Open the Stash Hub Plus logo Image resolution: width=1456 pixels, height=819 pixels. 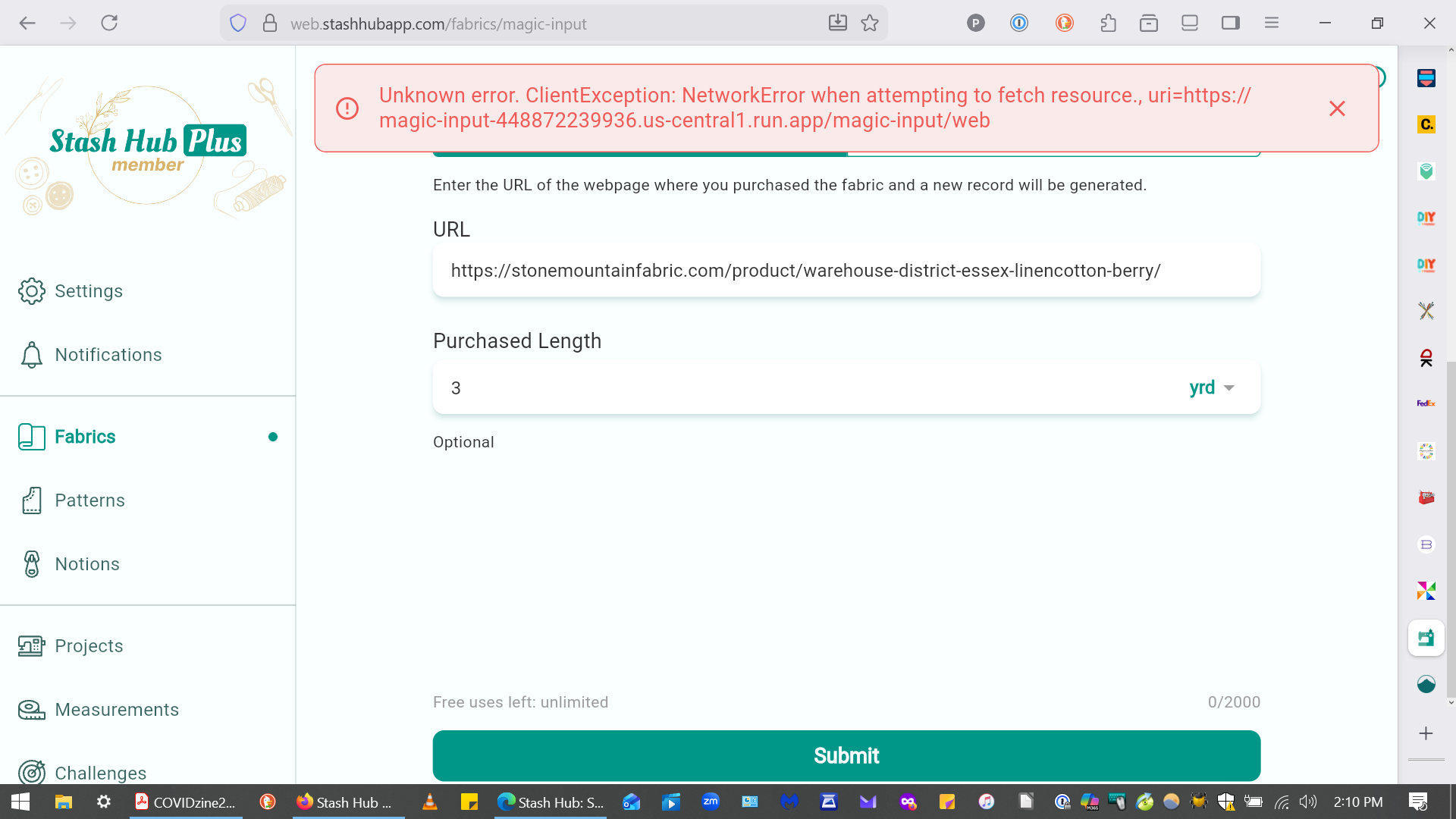click(148, 144)
